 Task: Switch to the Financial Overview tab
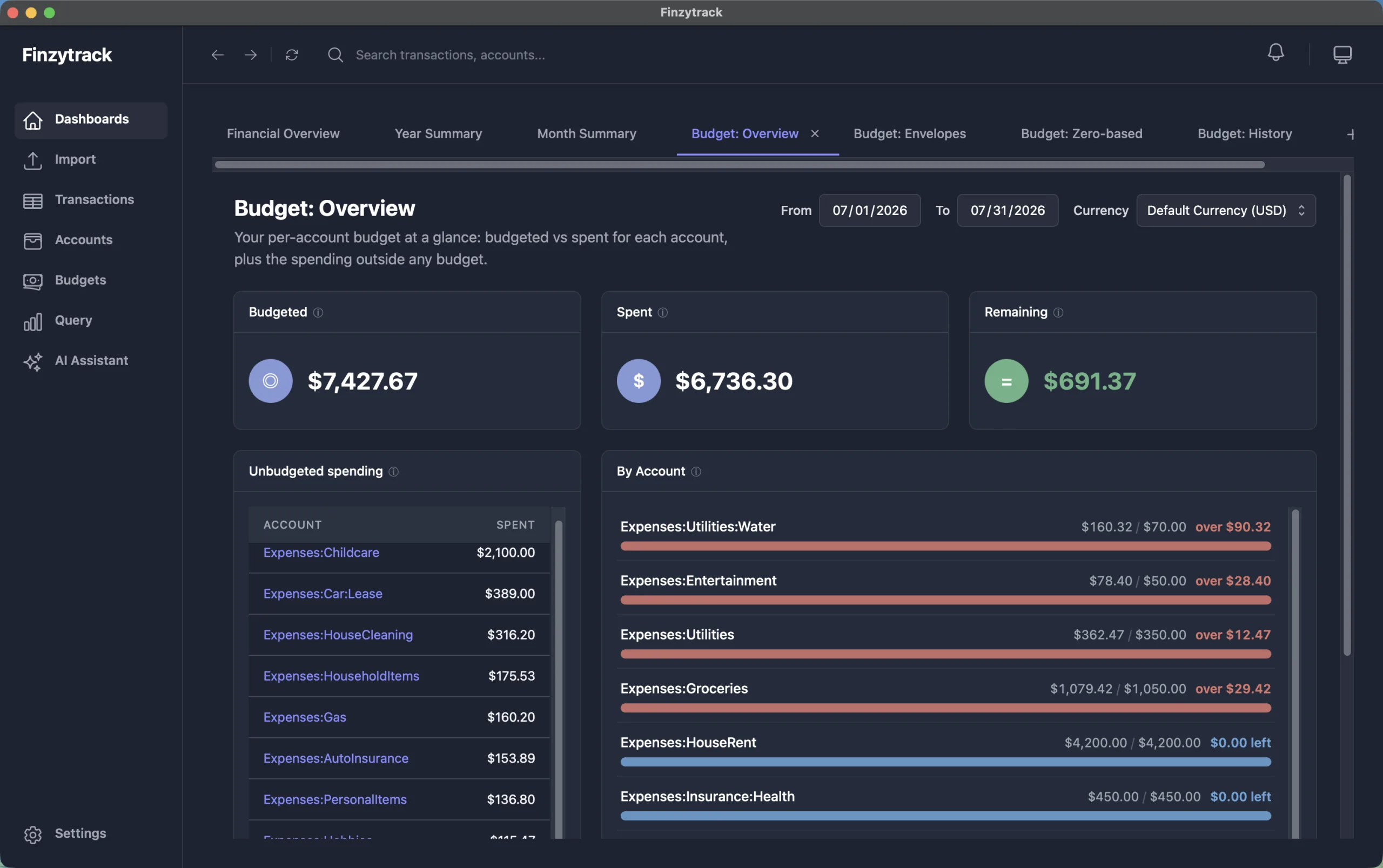283,133
